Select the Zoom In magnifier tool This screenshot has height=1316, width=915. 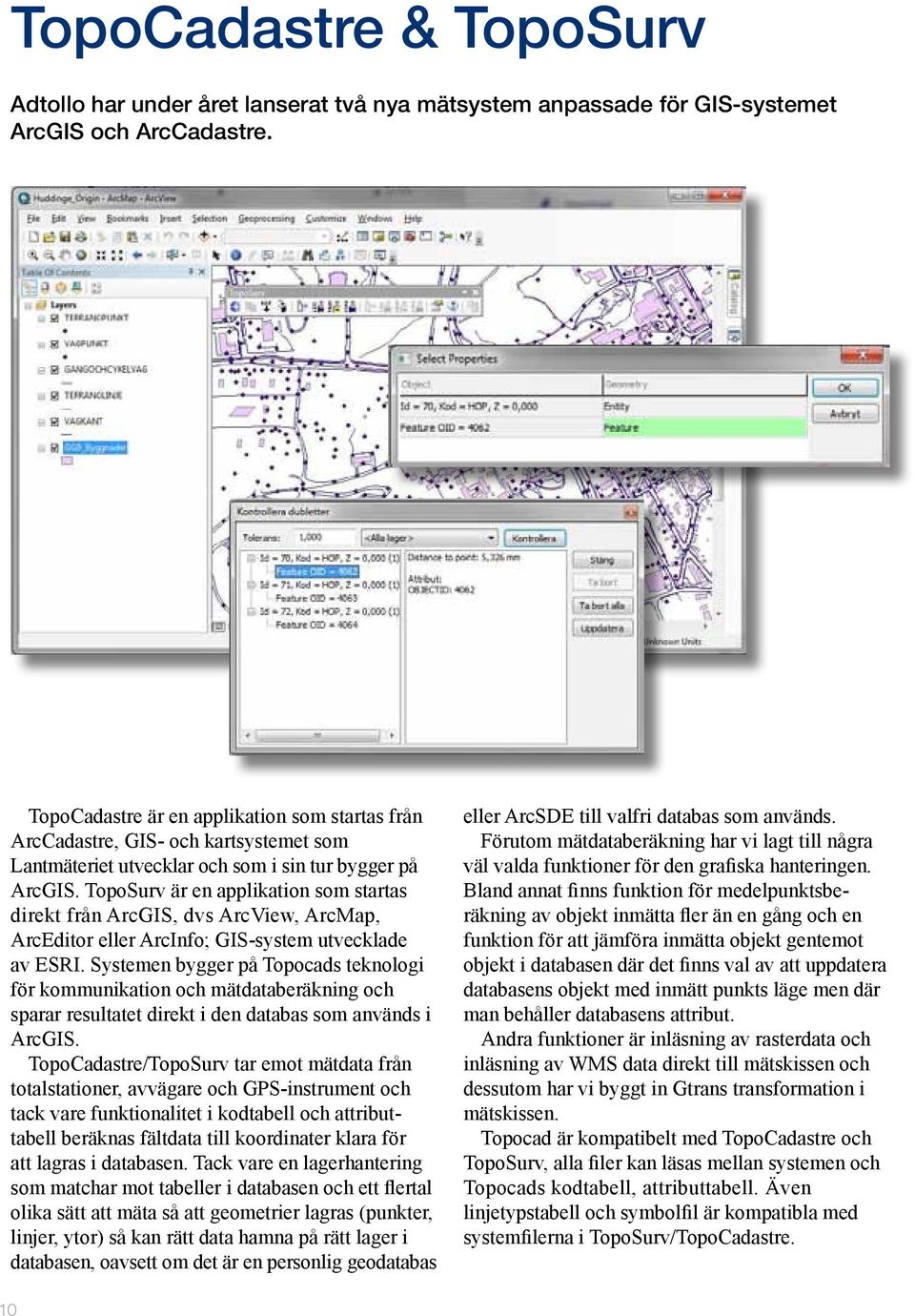click(x=32, y=256)
